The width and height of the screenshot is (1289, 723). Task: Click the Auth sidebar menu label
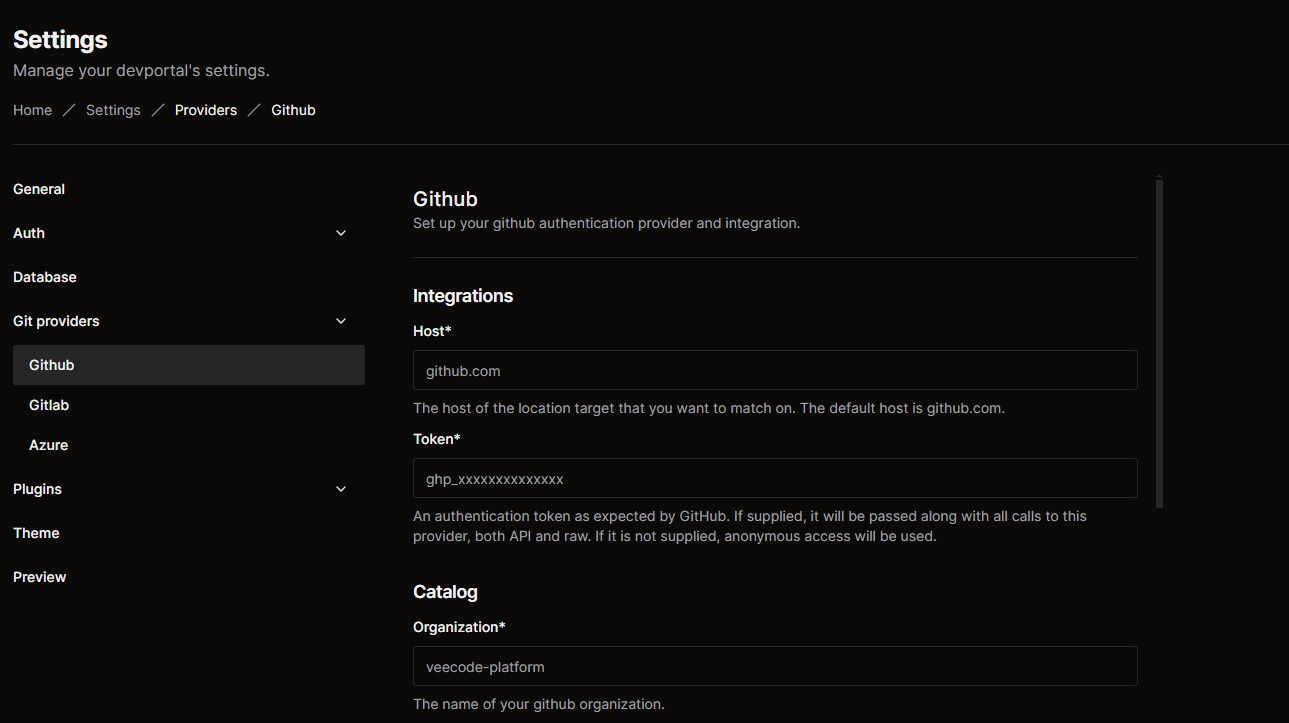coord(29,233)
